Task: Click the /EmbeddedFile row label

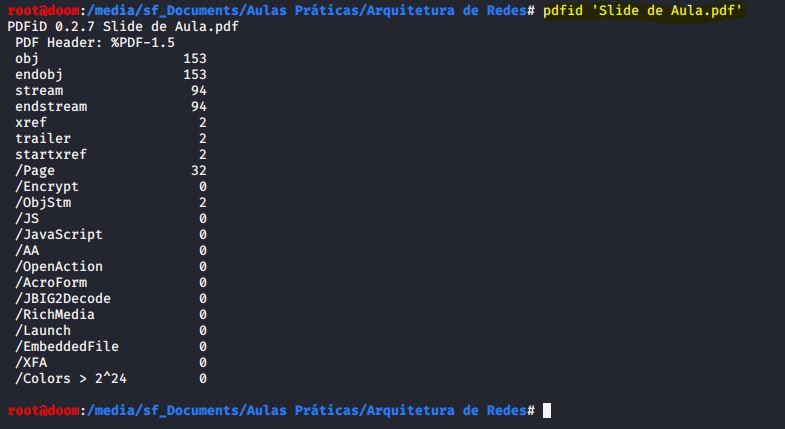Action: pos(67,346)
